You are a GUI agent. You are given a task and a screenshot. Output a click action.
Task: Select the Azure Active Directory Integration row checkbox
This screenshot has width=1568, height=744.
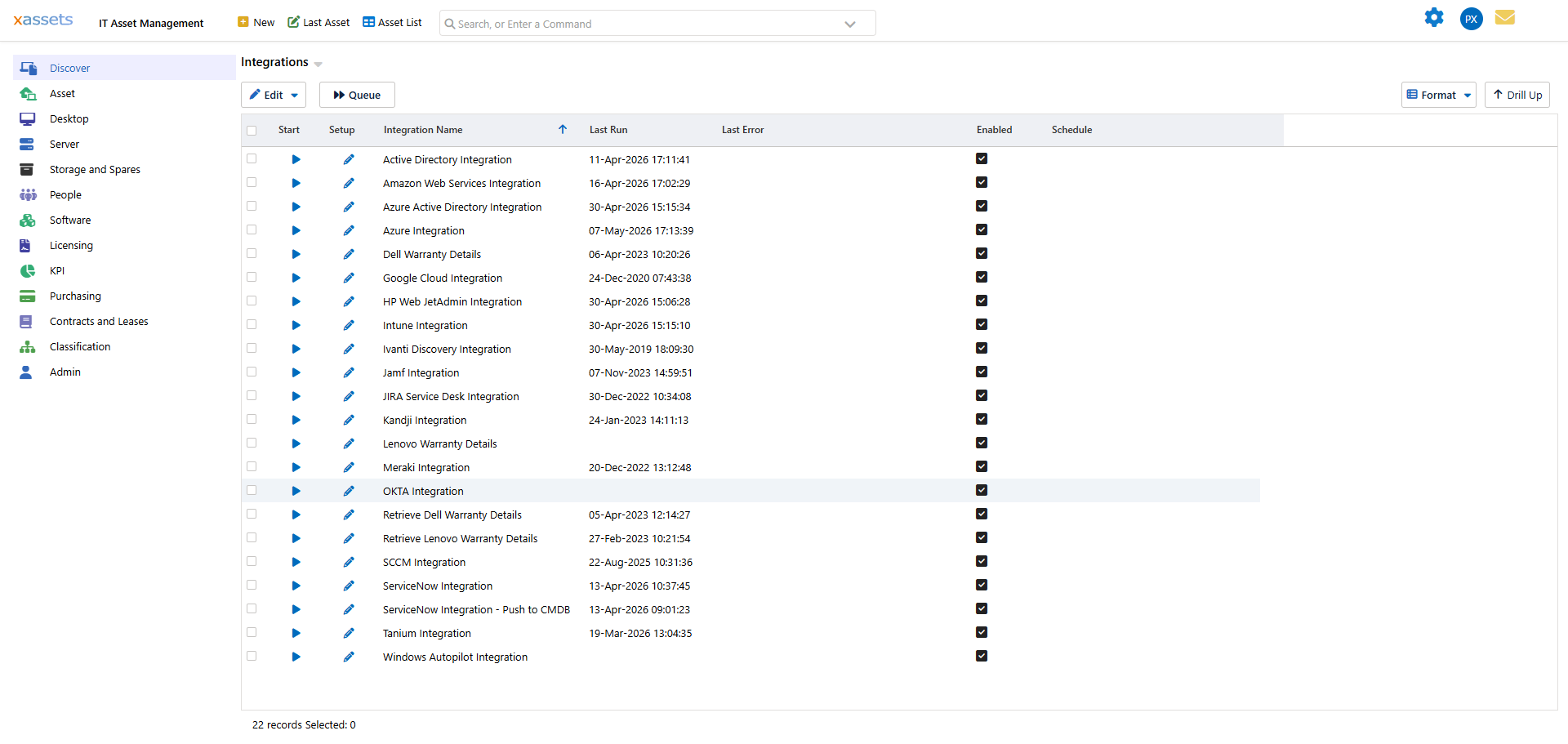[x=252, y=206]
